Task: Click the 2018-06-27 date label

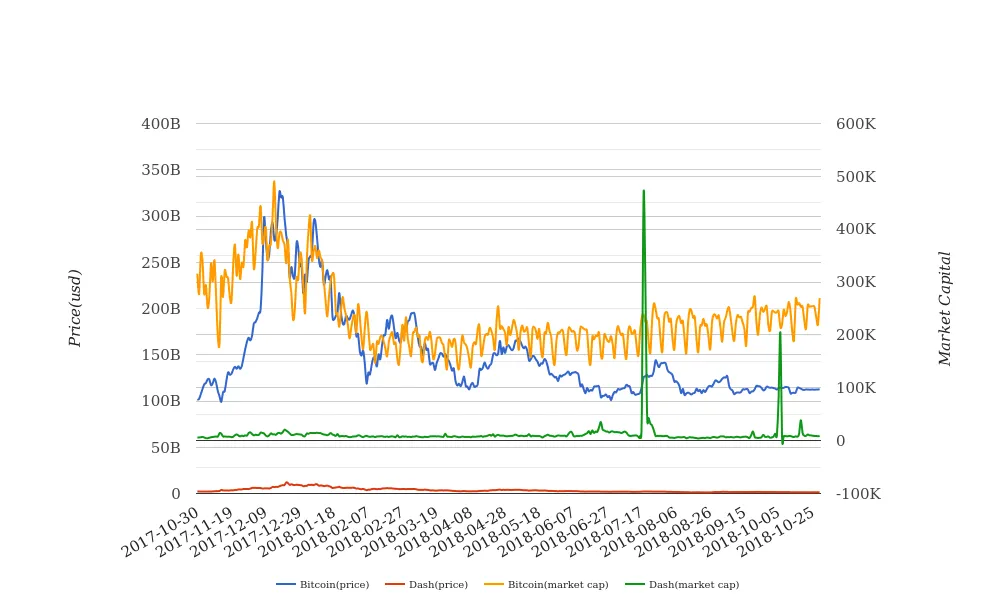Action: pos(571,531)
